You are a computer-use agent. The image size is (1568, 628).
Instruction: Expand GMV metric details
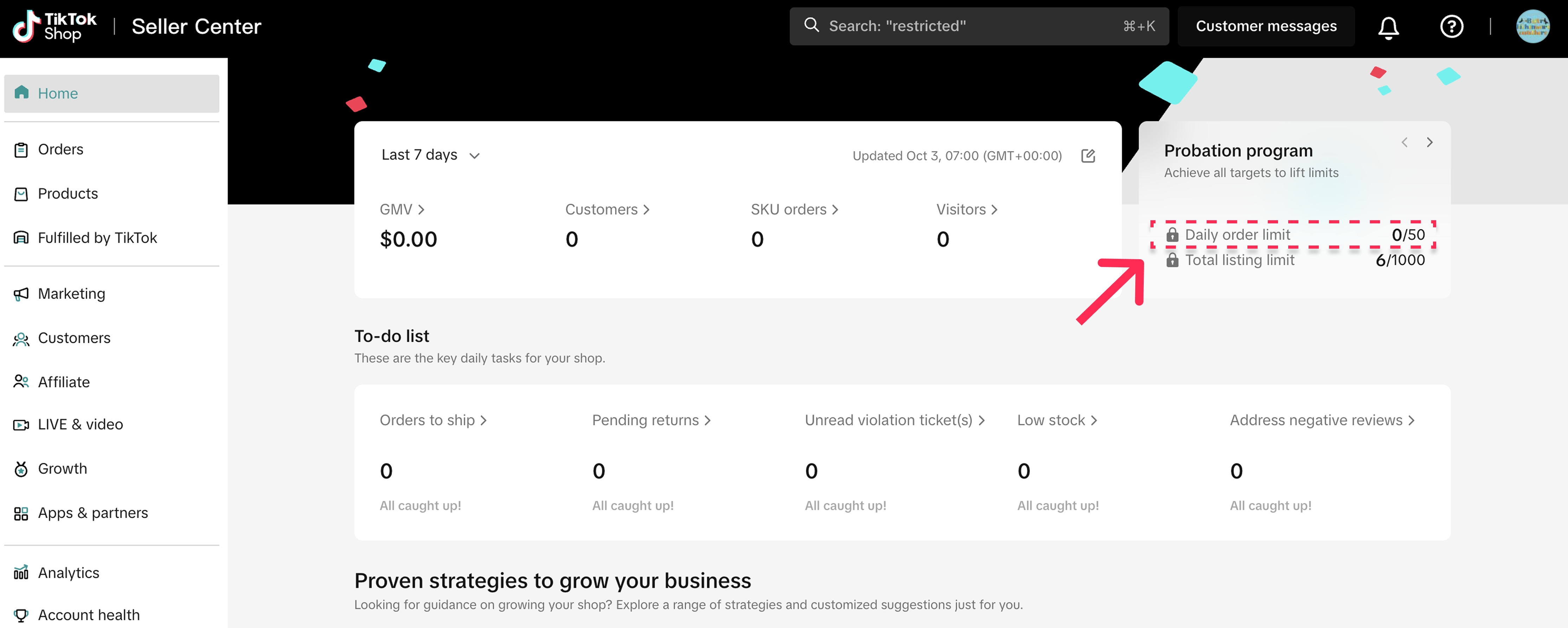pyautogui.click(x=402, y=209)
